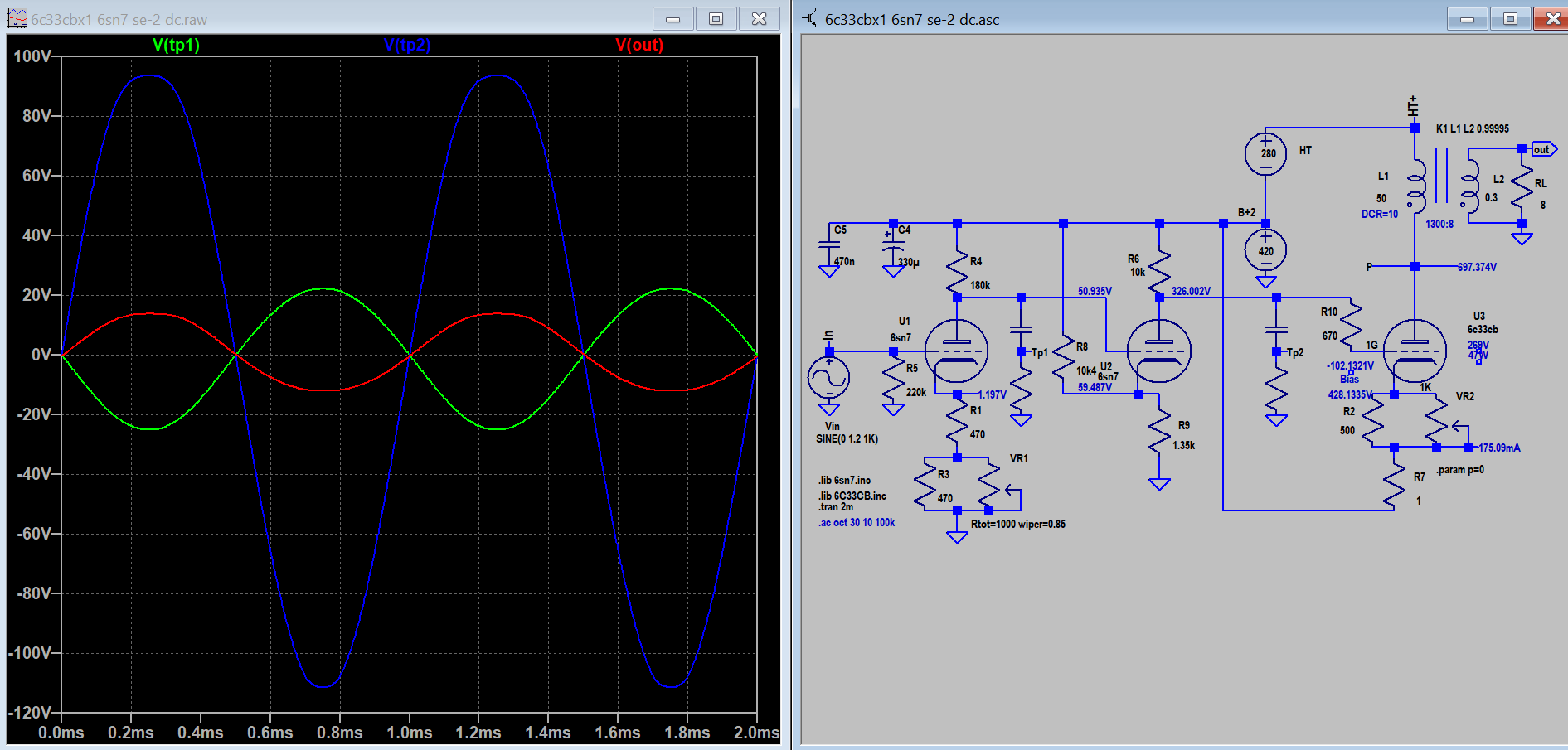Select the C5 470n capacitor symbol

829,244
